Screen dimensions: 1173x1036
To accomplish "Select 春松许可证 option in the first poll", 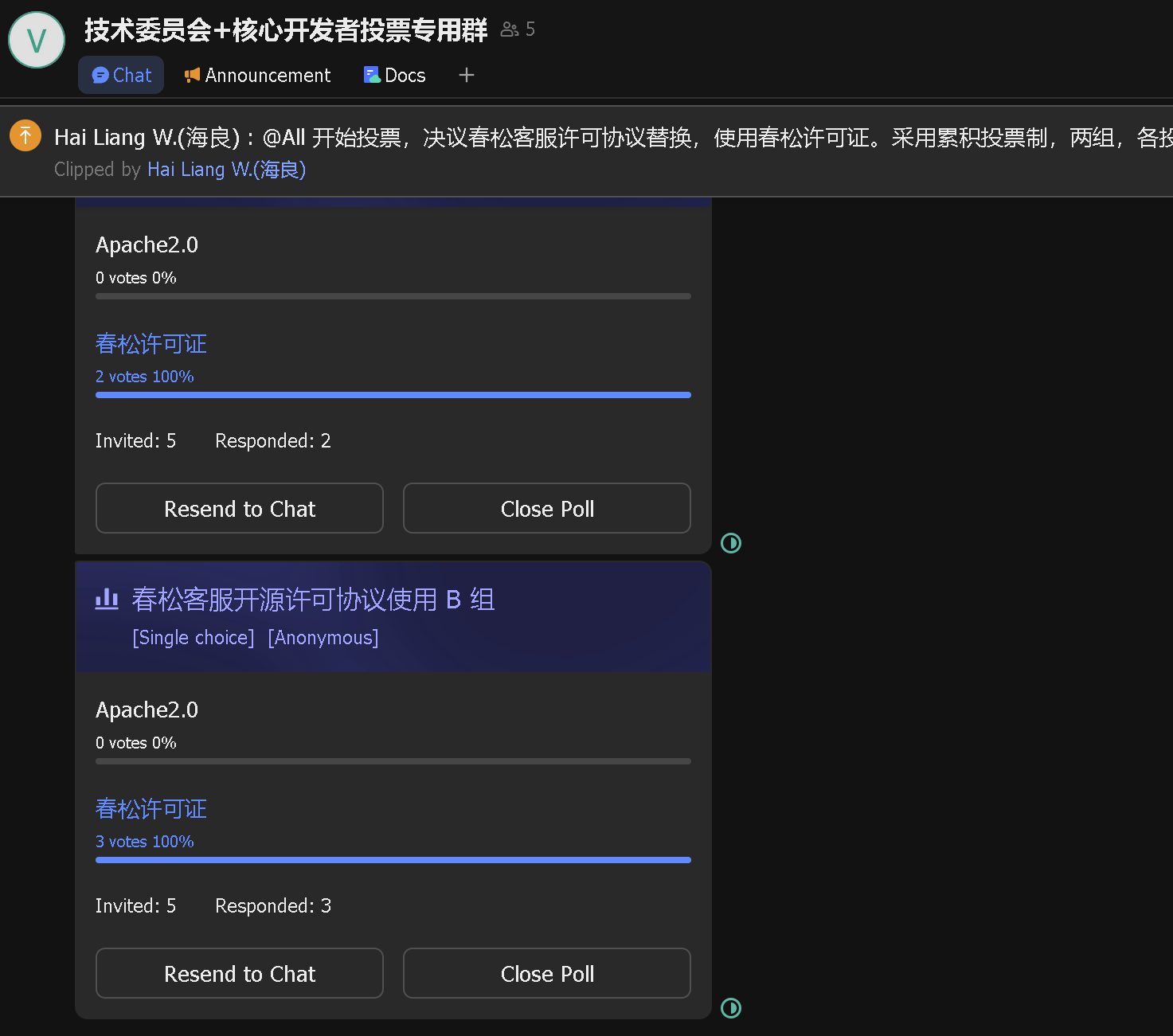I will point(151,344).
